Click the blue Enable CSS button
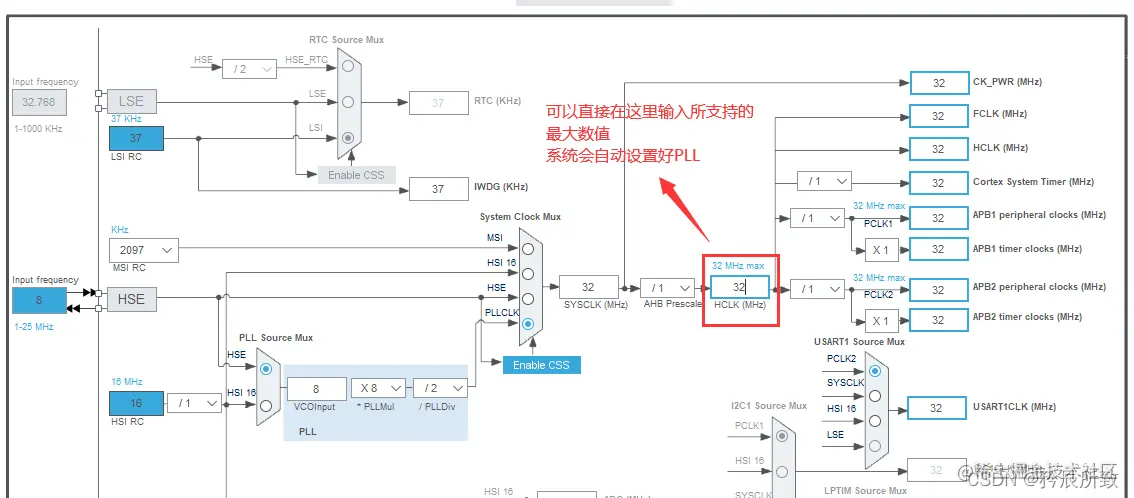The height and width of the screenshot is (498, 1134). [542, 365]
